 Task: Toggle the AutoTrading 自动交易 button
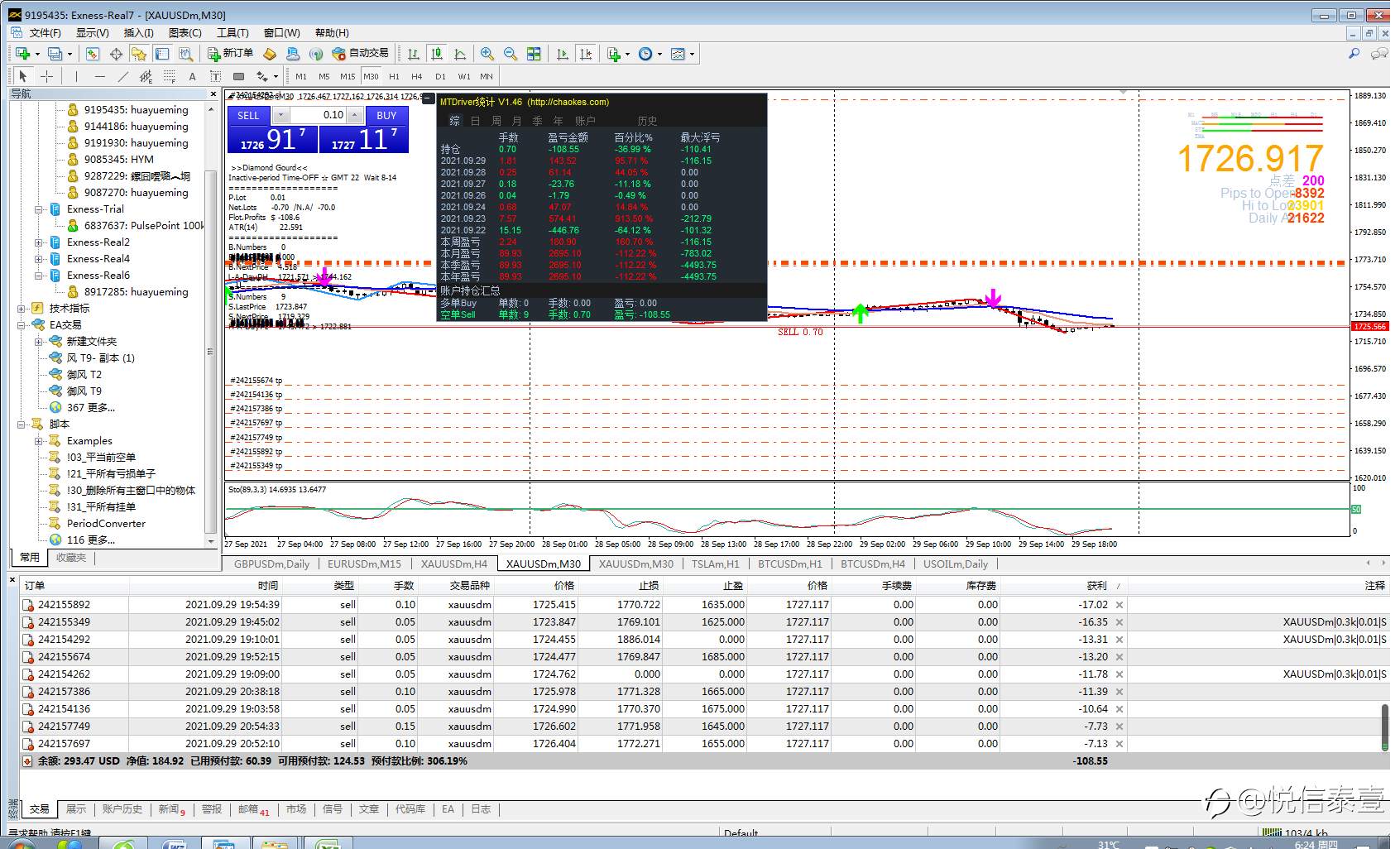click(360, 53)
